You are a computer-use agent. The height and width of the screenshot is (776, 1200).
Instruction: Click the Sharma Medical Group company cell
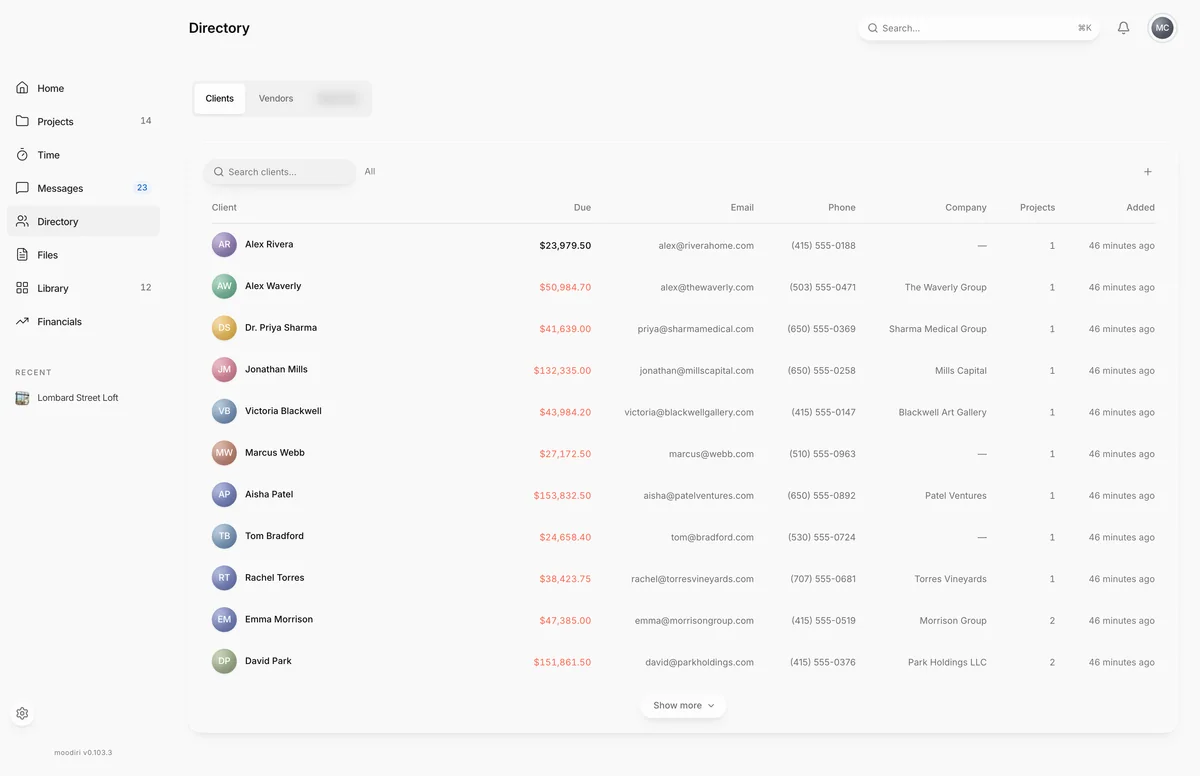(x=937, y=329)
